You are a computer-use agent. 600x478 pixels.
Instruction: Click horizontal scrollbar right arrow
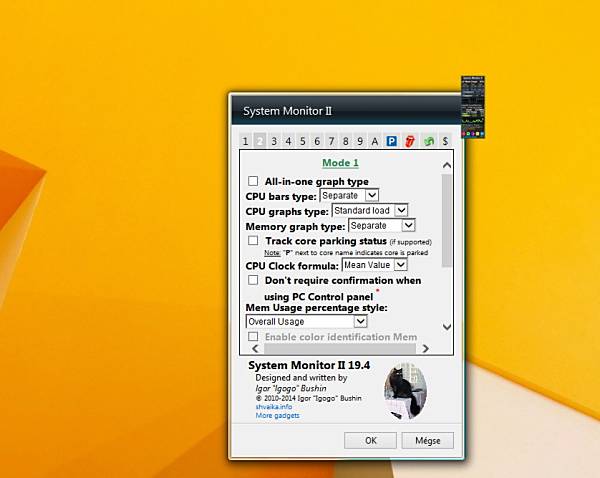pyautogui.click(x=425, y=349)
